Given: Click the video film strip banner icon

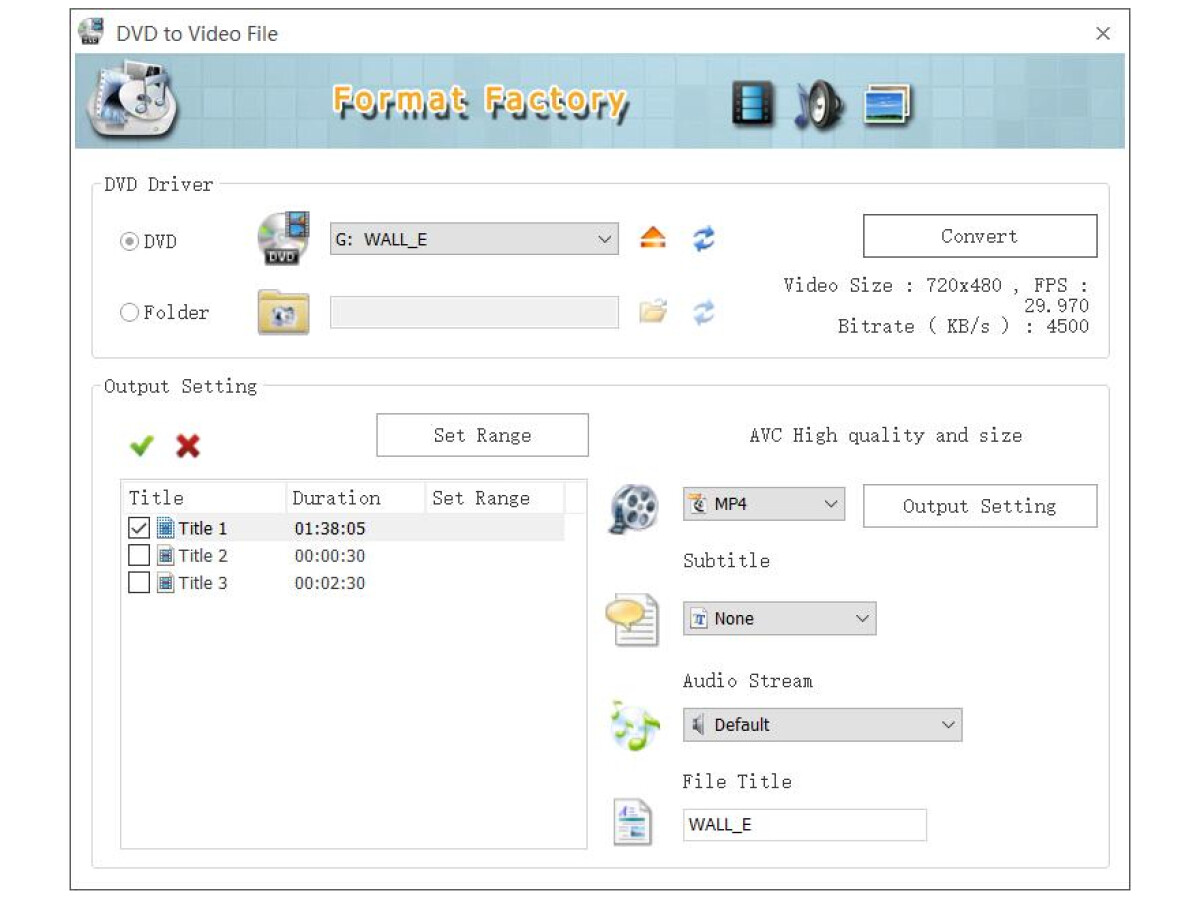Looking at the screenshot, I should [753, 103].
